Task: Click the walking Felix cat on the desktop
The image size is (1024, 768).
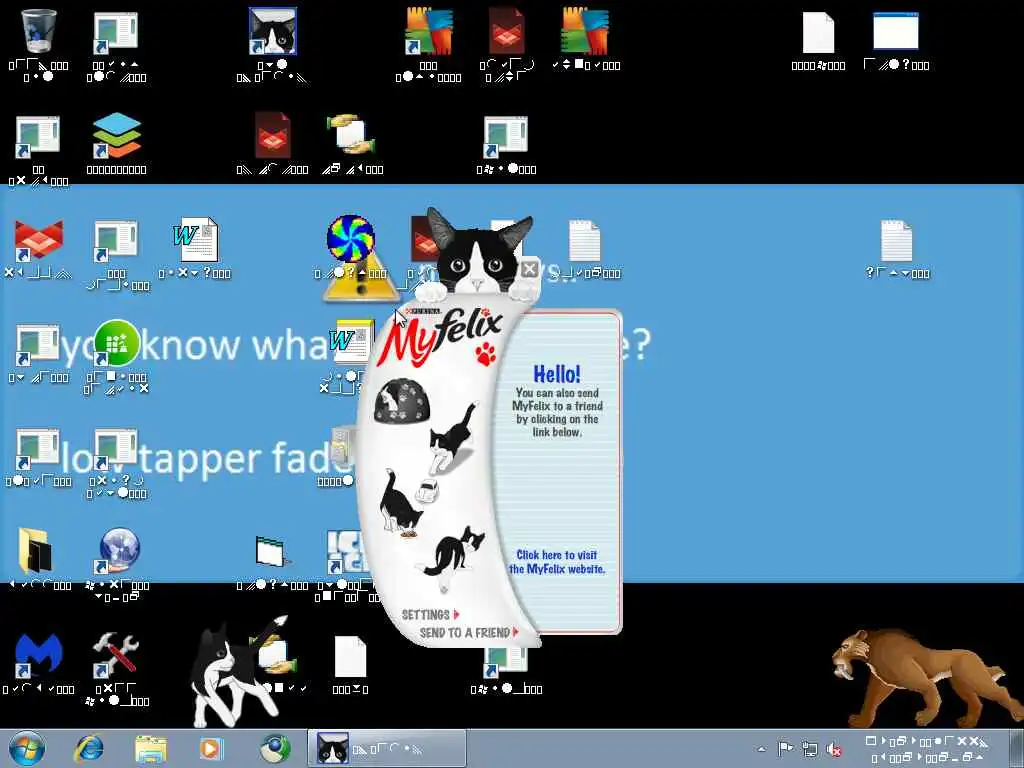Action: 238,673
